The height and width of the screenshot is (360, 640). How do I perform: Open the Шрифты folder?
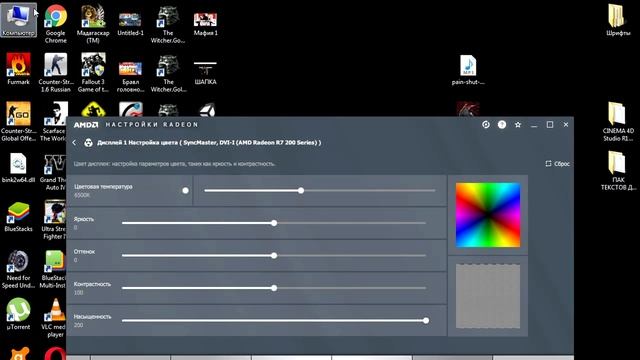coord(618,20)
